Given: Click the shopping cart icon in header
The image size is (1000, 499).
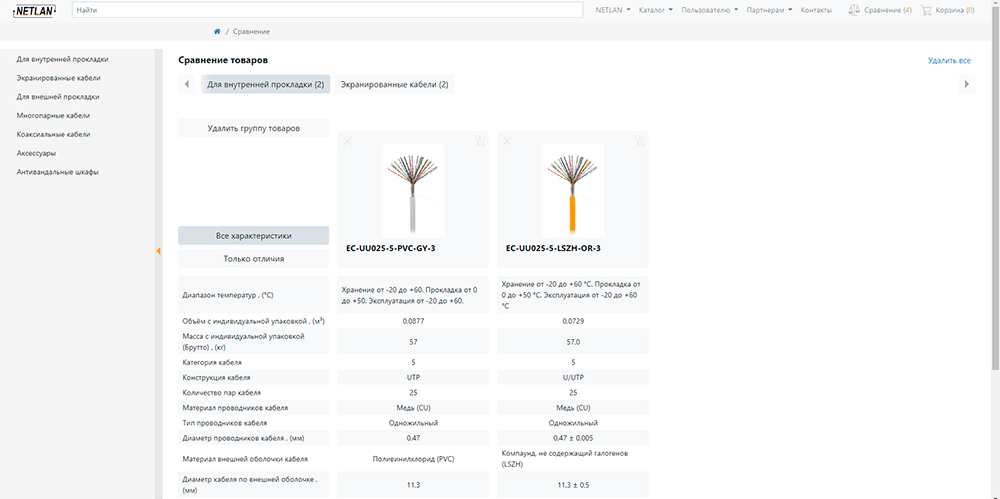Looking at the screenshot, I should 926,10.
